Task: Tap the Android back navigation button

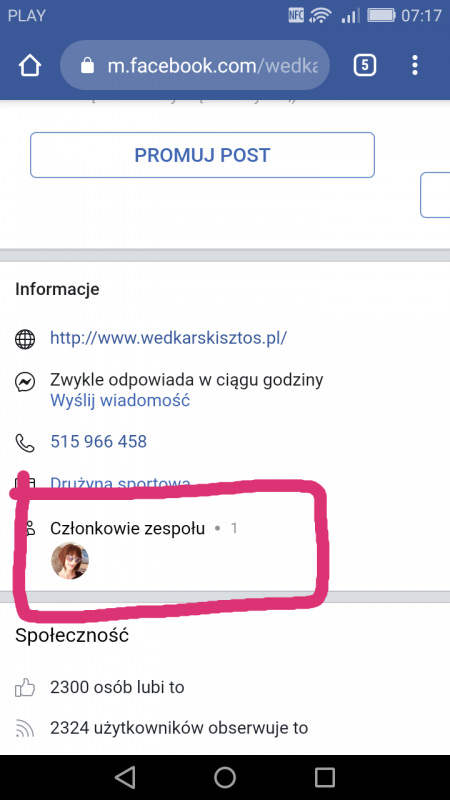Action: click(x=125, y=777)
